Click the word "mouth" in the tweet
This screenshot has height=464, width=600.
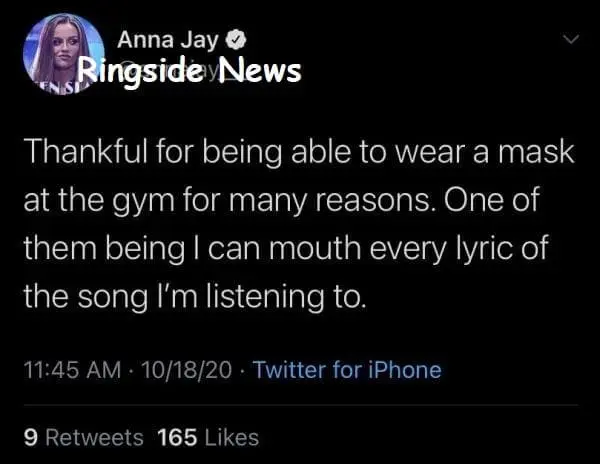click(x=333, y=248)
